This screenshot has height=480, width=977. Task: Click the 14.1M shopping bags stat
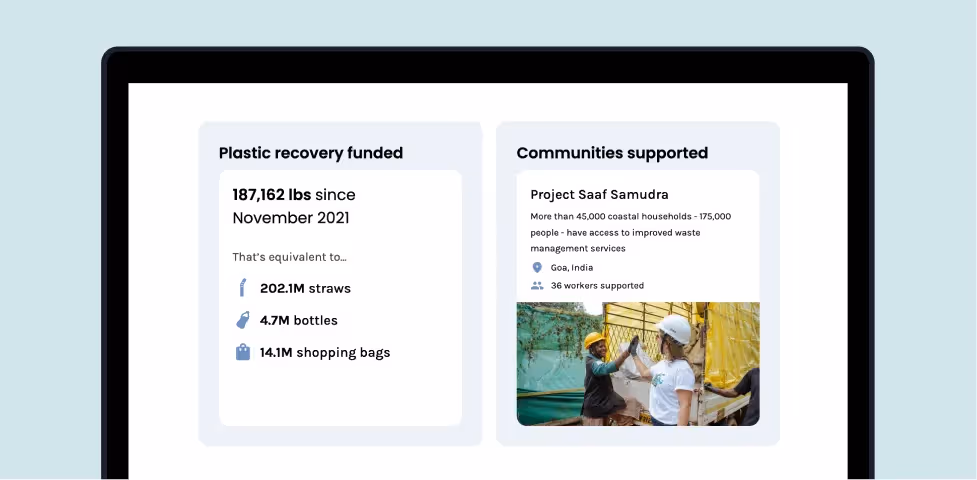pyautogui.click(x=325, y=353)
